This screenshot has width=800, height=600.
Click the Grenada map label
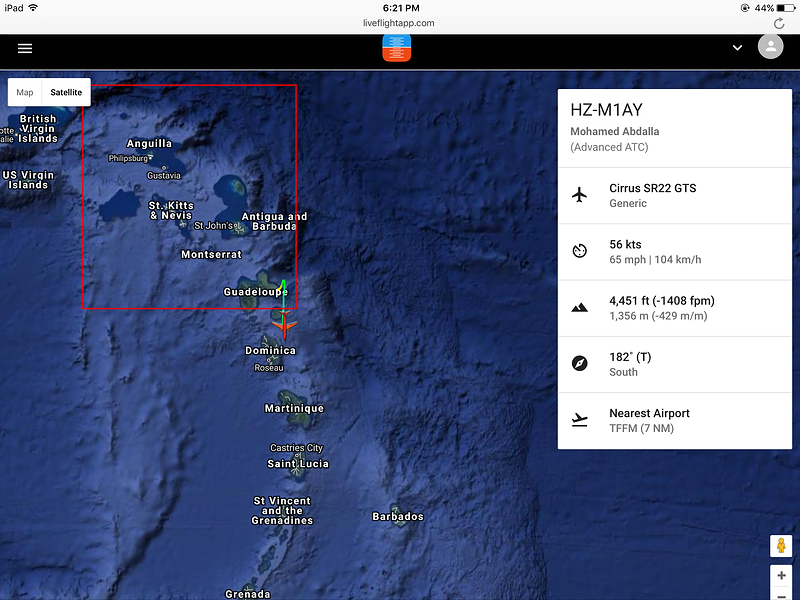point(247,594)
